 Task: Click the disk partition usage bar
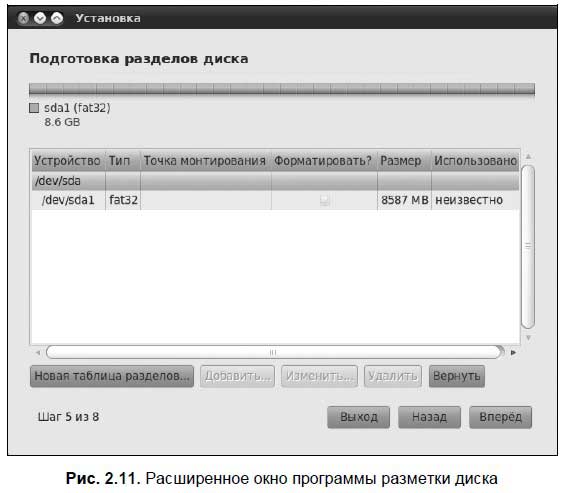282,89
